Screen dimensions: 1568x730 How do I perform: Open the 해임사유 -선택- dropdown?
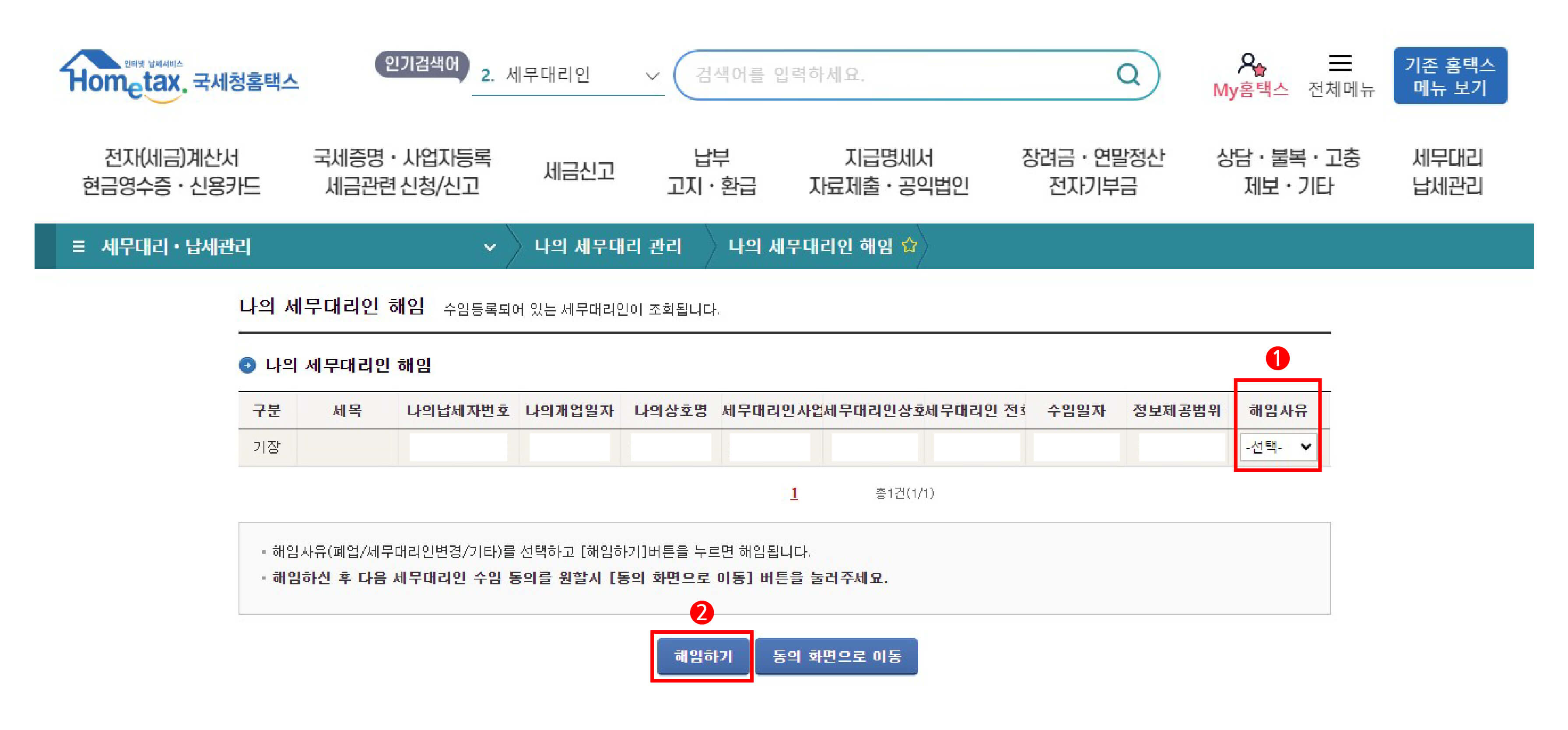(1278, 447)
